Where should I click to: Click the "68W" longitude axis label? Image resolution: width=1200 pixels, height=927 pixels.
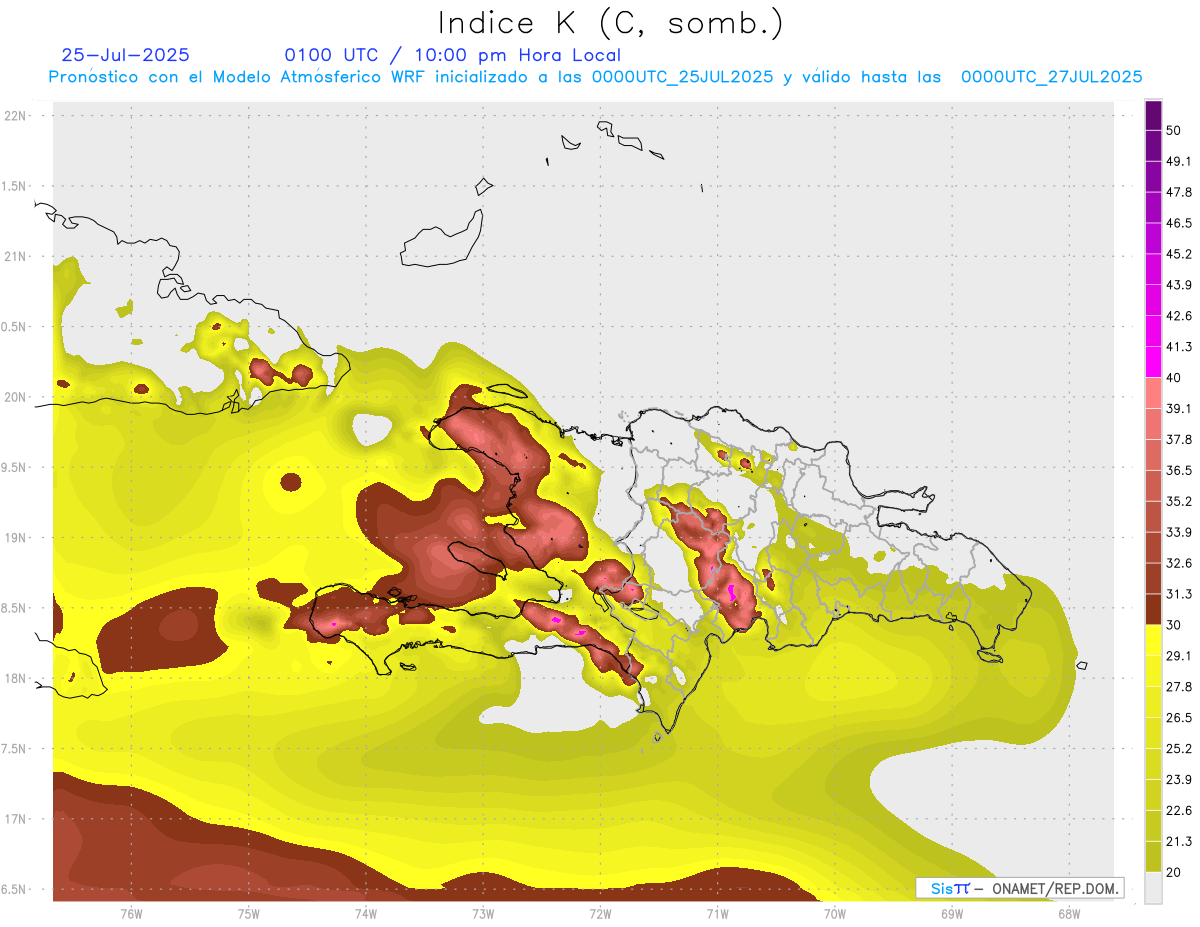(x=1069, y=914)
